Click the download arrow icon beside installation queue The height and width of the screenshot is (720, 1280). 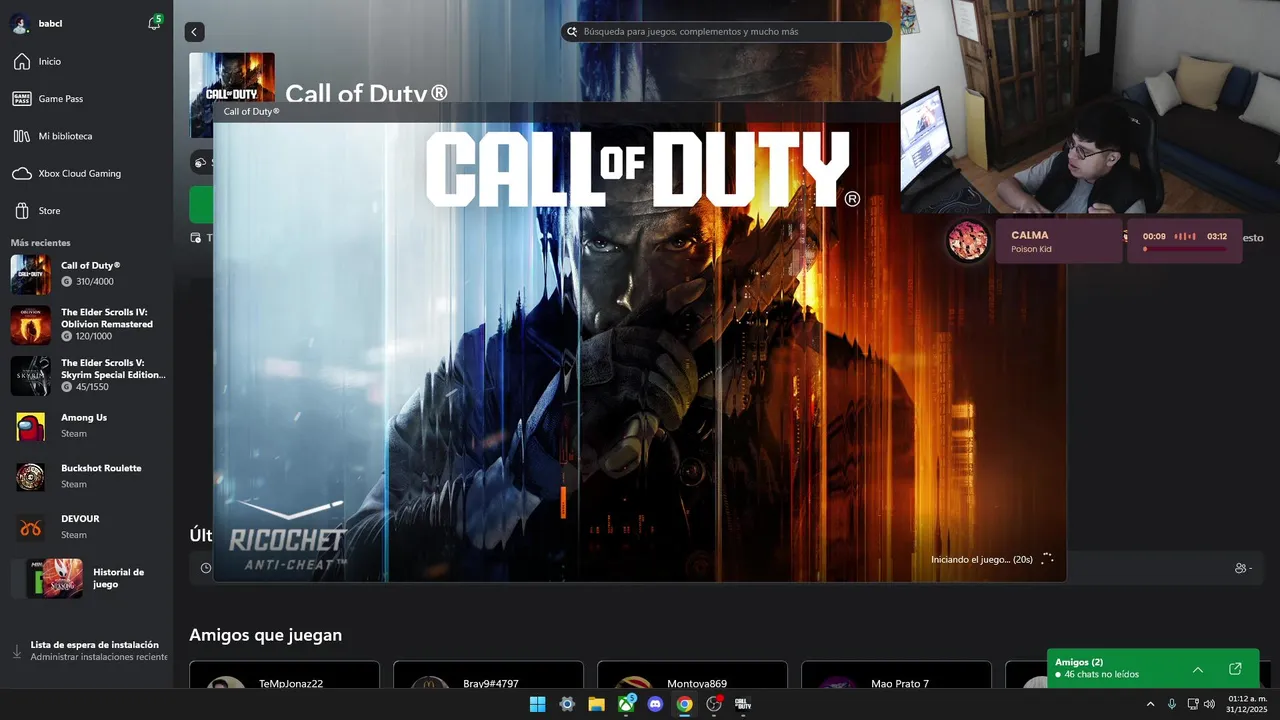17,651
